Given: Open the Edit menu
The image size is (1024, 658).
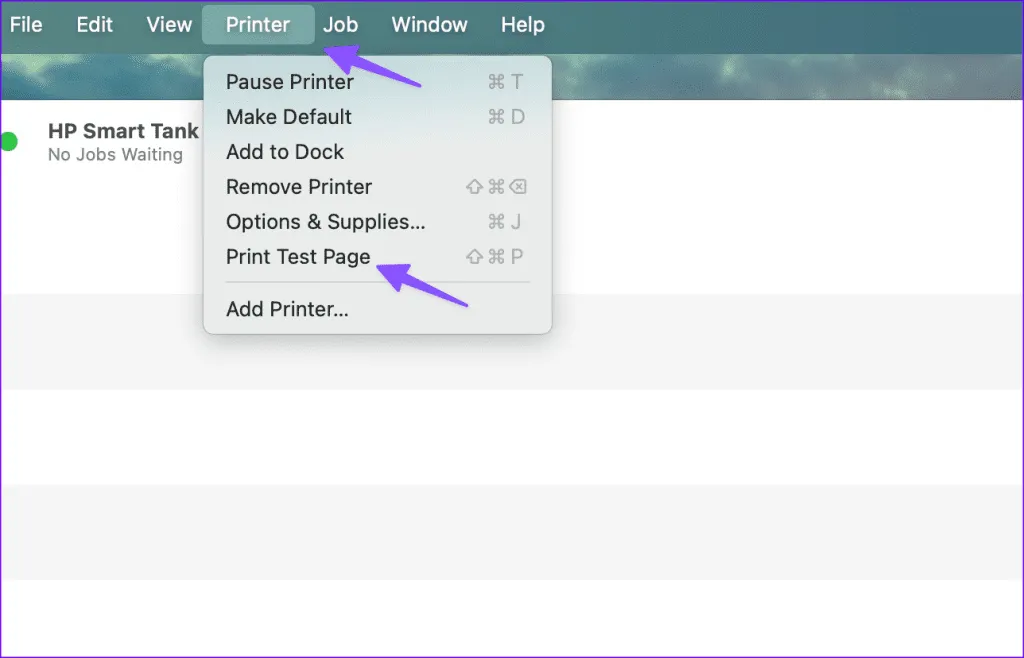Looking at the screenshot, I should (x=95, y=25).
